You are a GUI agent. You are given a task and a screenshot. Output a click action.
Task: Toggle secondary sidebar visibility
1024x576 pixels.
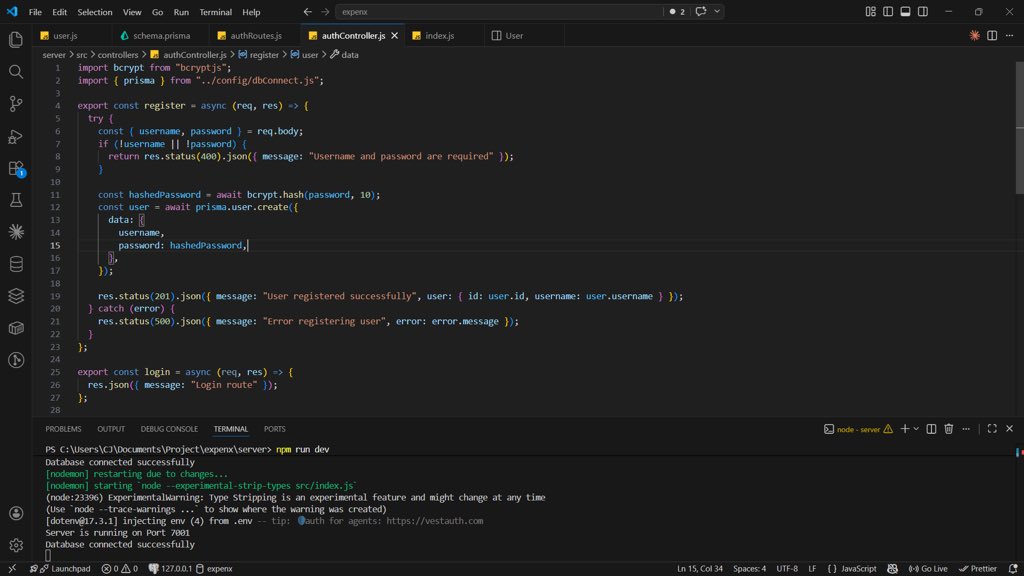pos(923,12)
